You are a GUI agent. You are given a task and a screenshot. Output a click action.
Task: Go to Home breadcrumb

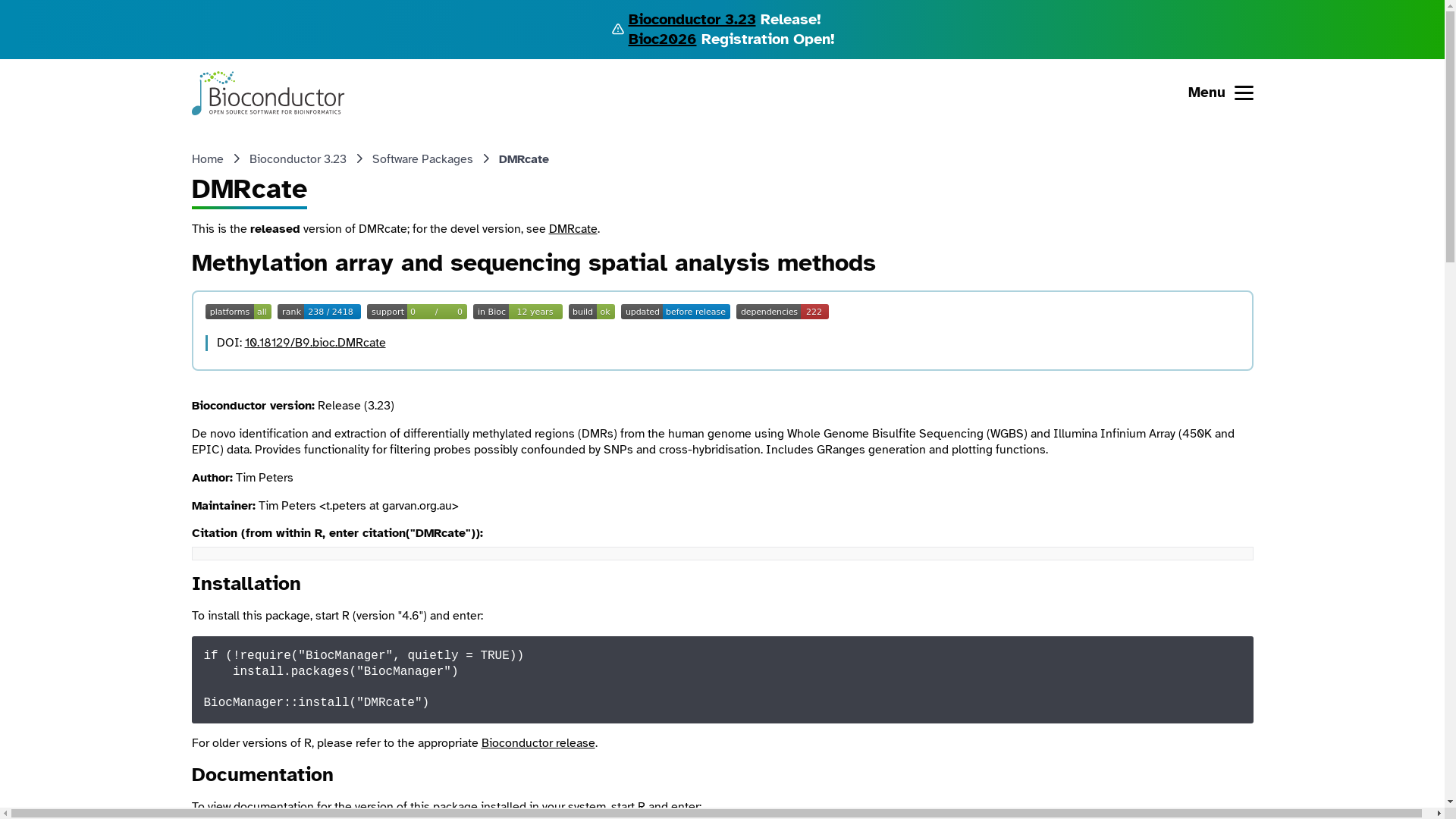pyautogui.click(x=207, y=159)
